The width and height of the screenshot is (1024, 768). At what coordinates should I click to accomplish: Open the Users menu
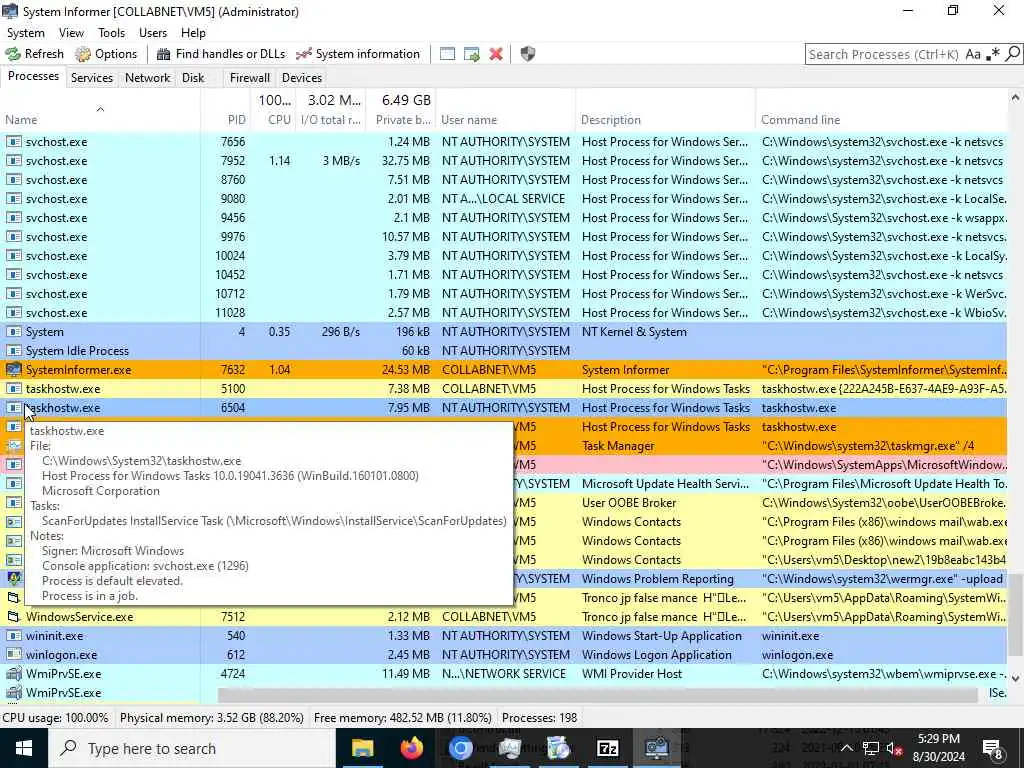click(x=153, y=33)
